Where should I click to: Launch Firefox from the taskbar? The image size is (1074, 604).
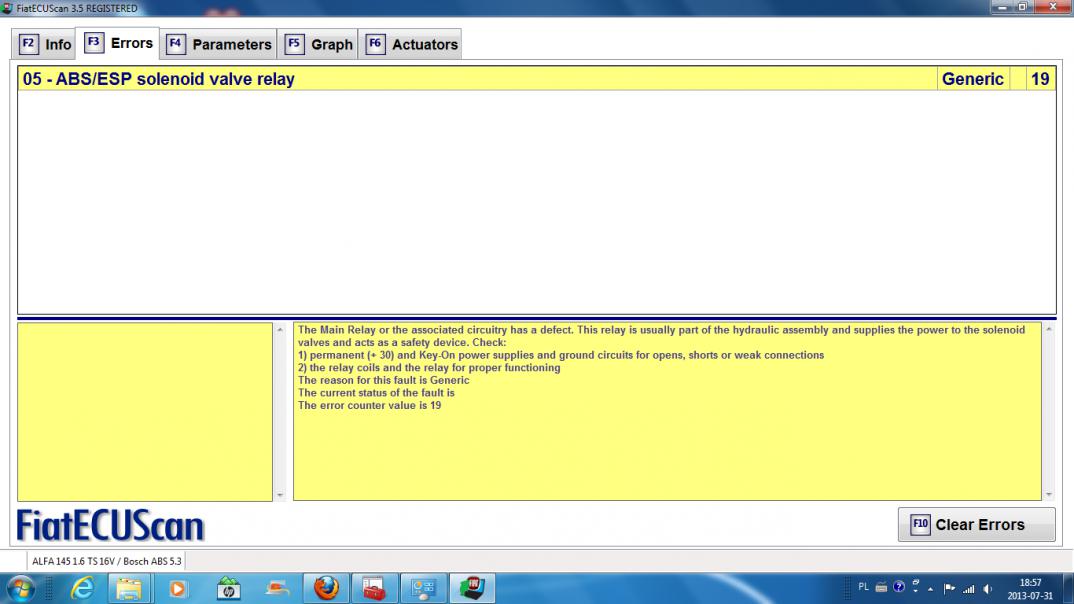coord(326,588)
